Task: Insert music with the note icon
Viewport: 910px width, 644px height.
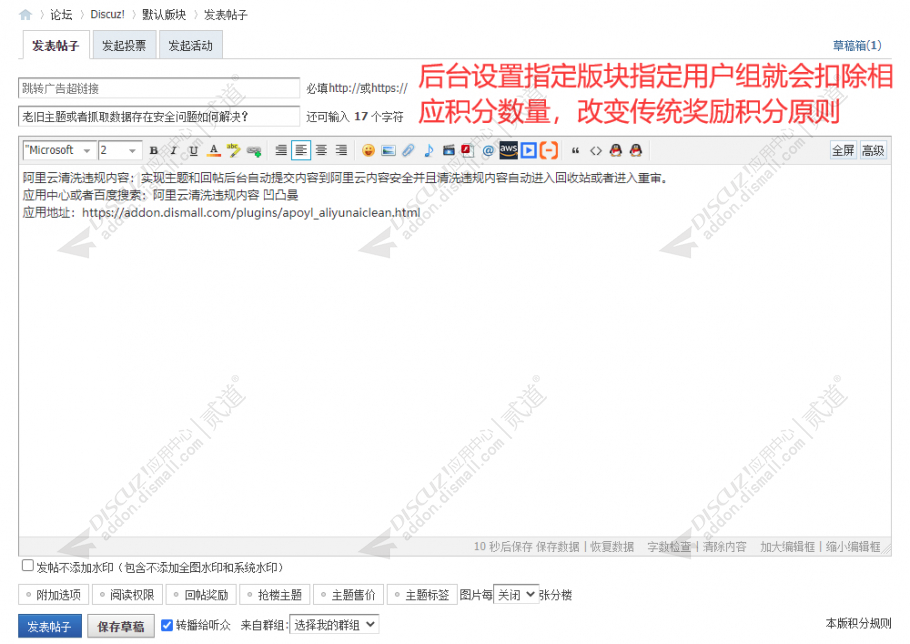Action: coord(429,151)
